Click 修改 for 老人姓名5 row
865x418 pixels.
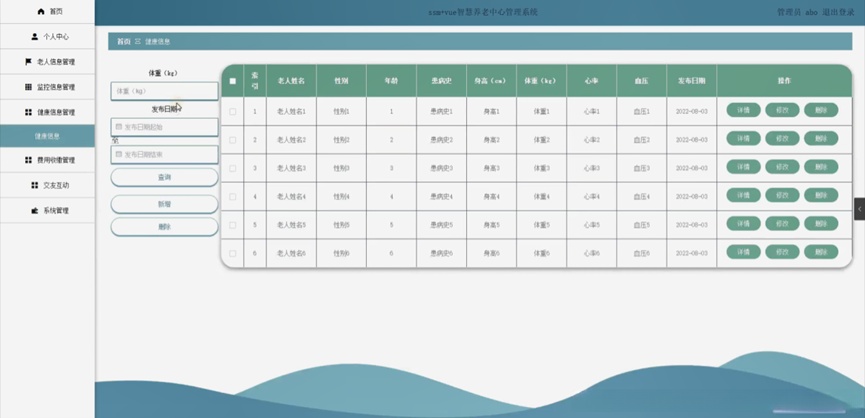(782, 223)
